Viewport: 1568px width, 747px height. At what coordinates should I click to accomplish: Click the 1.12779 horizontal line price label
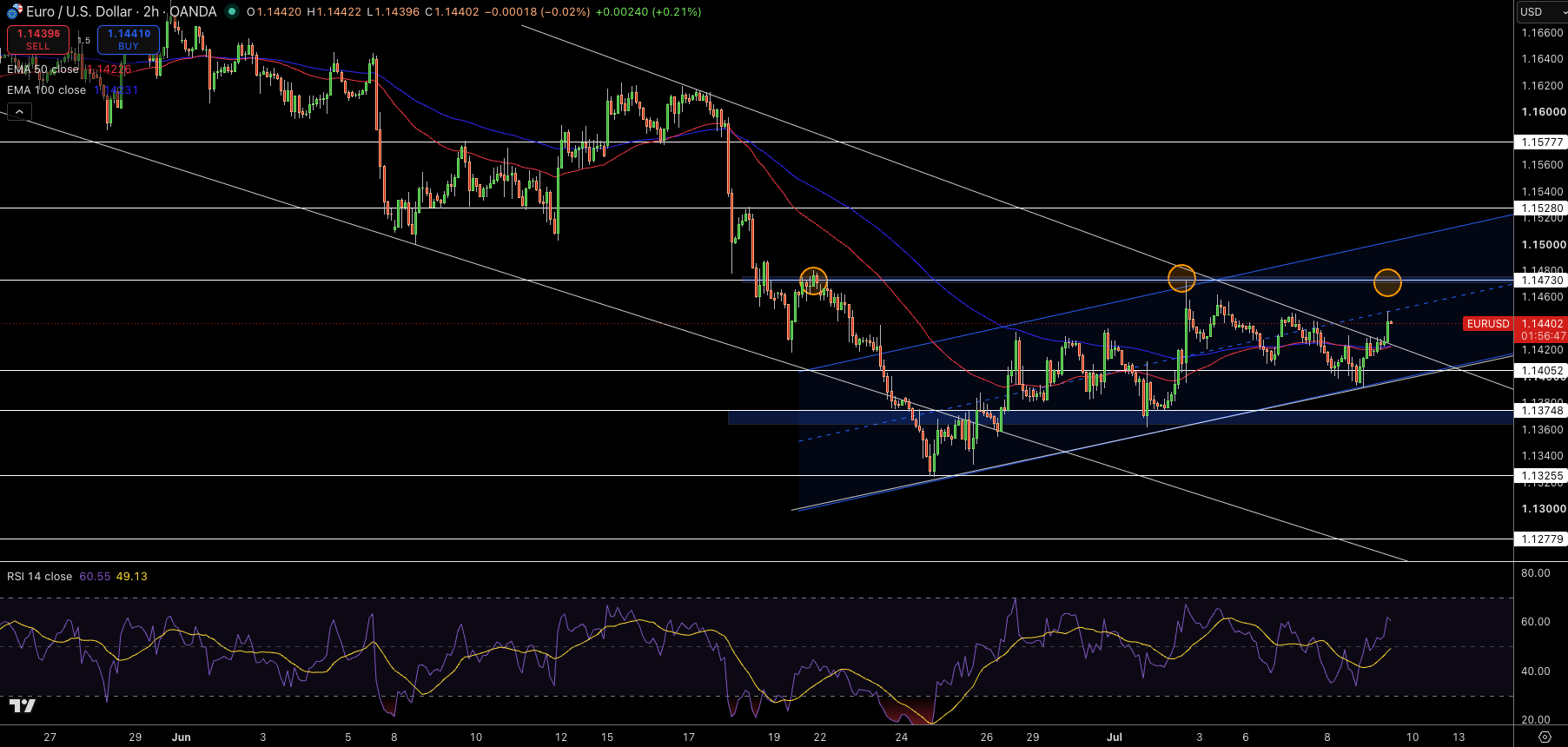(1541, 539)
